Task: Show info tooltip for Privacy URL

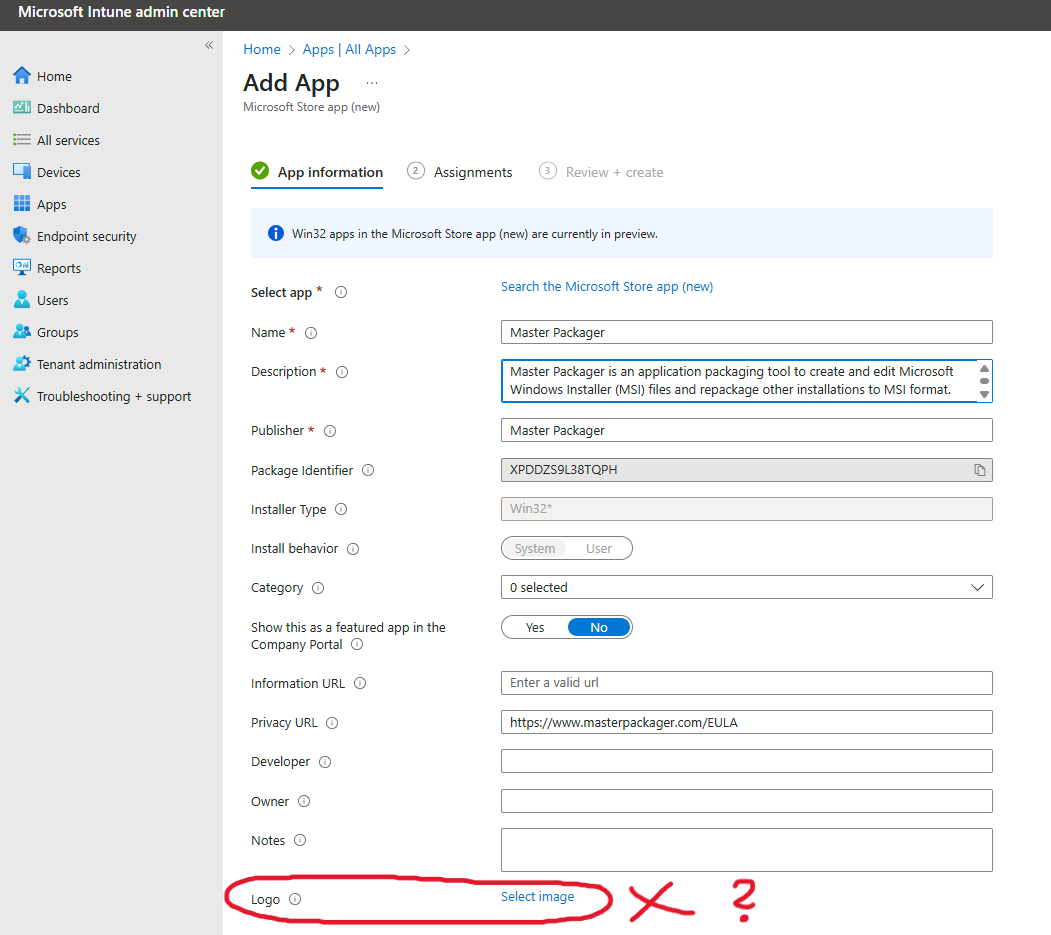Action: tap(332, 723)
